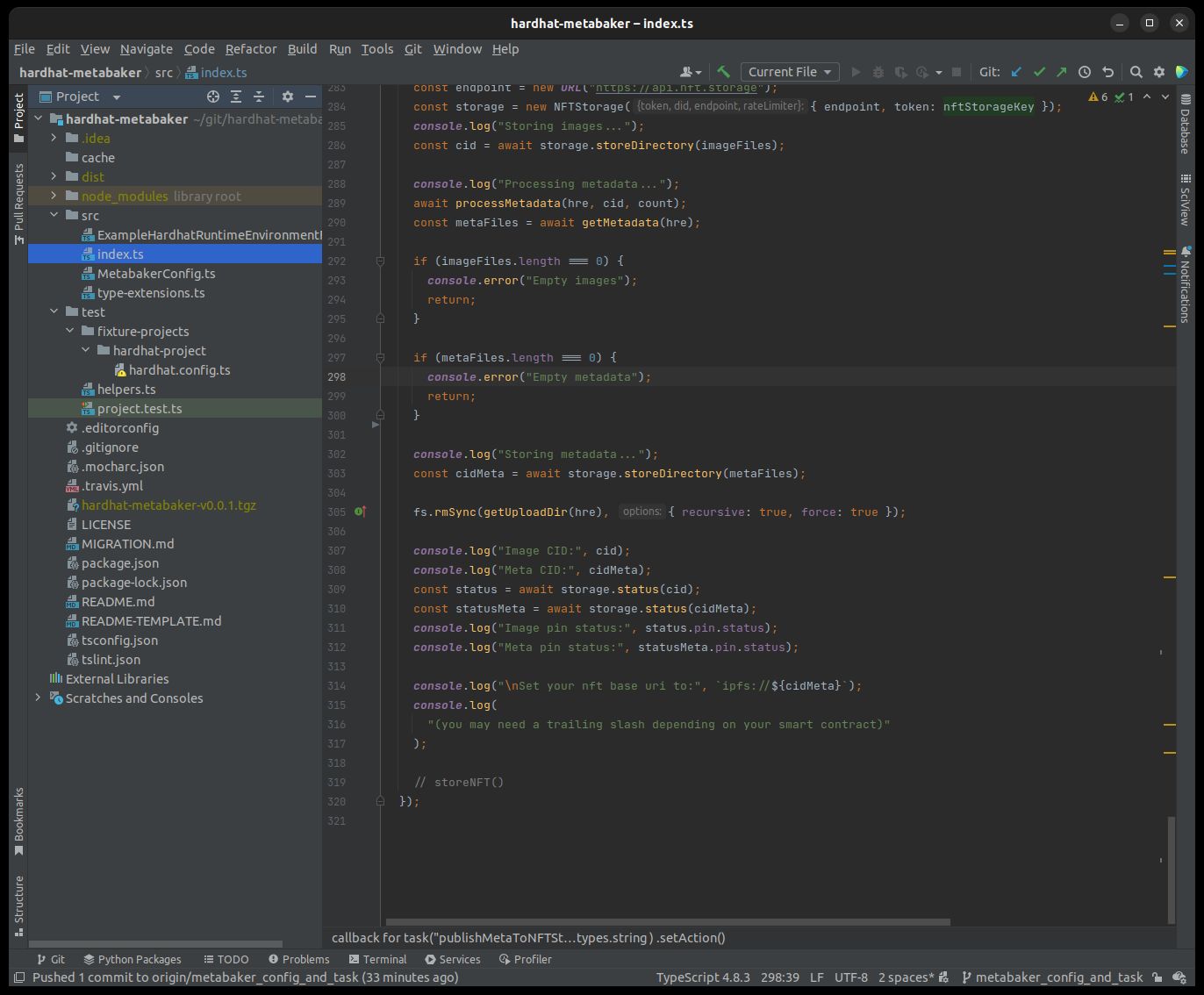Click the LF line separator widget
1204x995 pixels.
(x=816, y=977)
